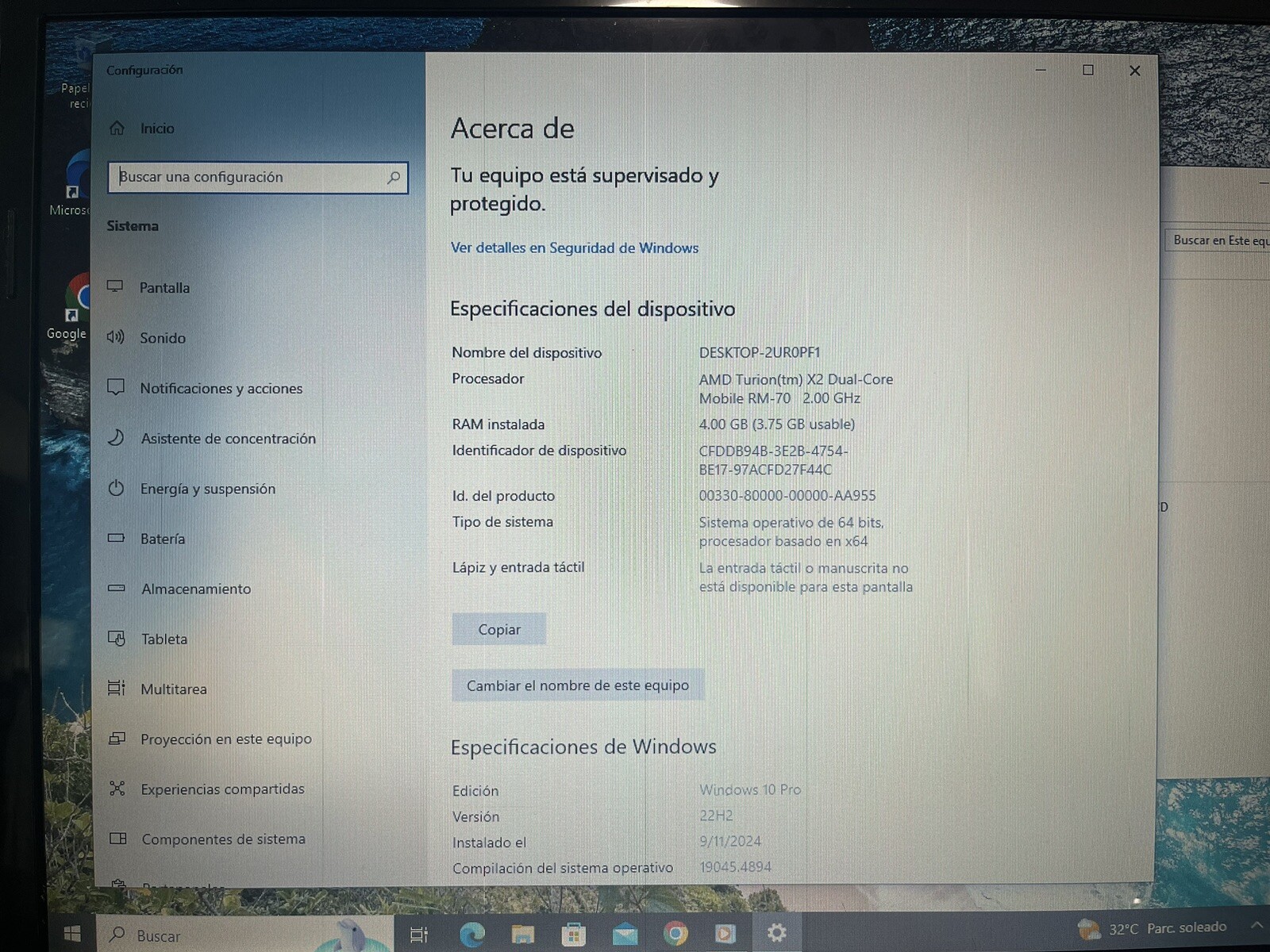Select the OS build 19045.4894 value

coord(735,867)
